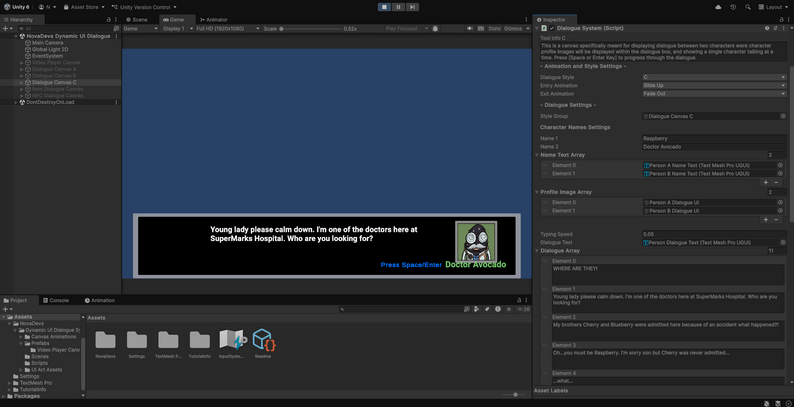Screen dimensions: 794x407
Task: Remove element from Name Text Array
Action: [x=776, y=182]
